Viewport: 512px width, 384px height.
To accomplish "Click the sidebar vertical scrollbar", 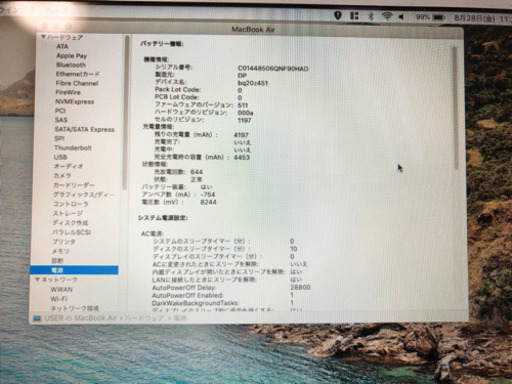I will tap(126, 113).
